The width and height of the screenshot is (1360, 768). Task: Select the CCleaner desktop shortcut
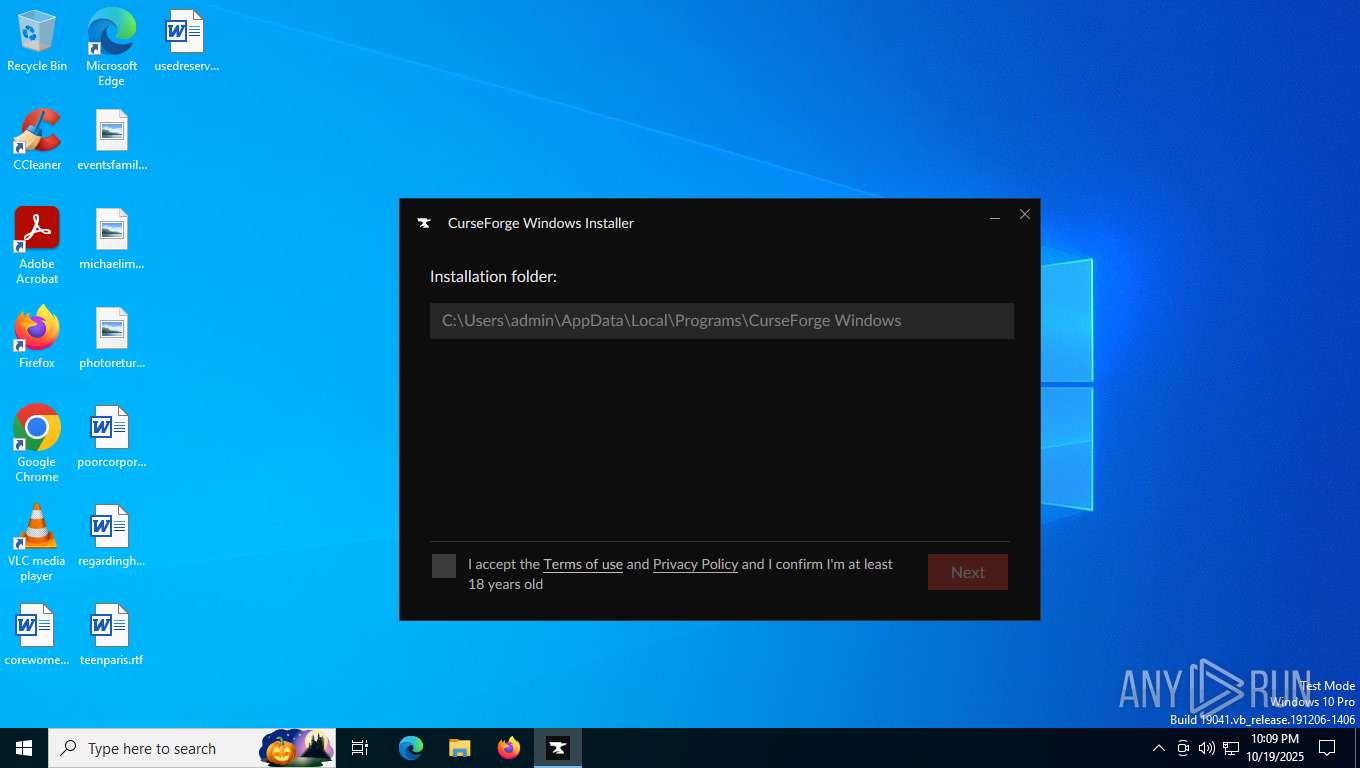point(37,140)
